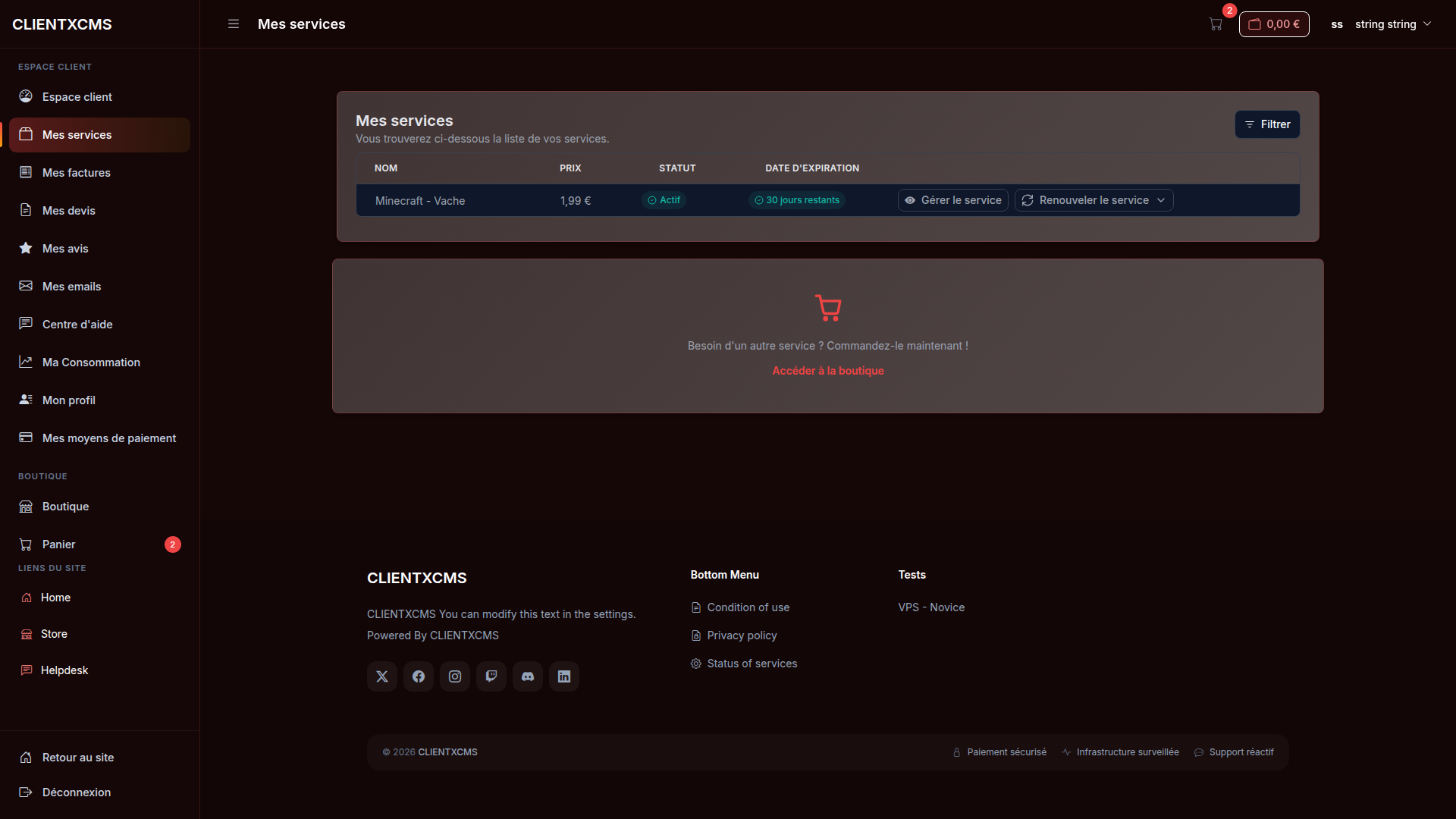Click Retour au site
1456x819 pixels.
[99, 758]
